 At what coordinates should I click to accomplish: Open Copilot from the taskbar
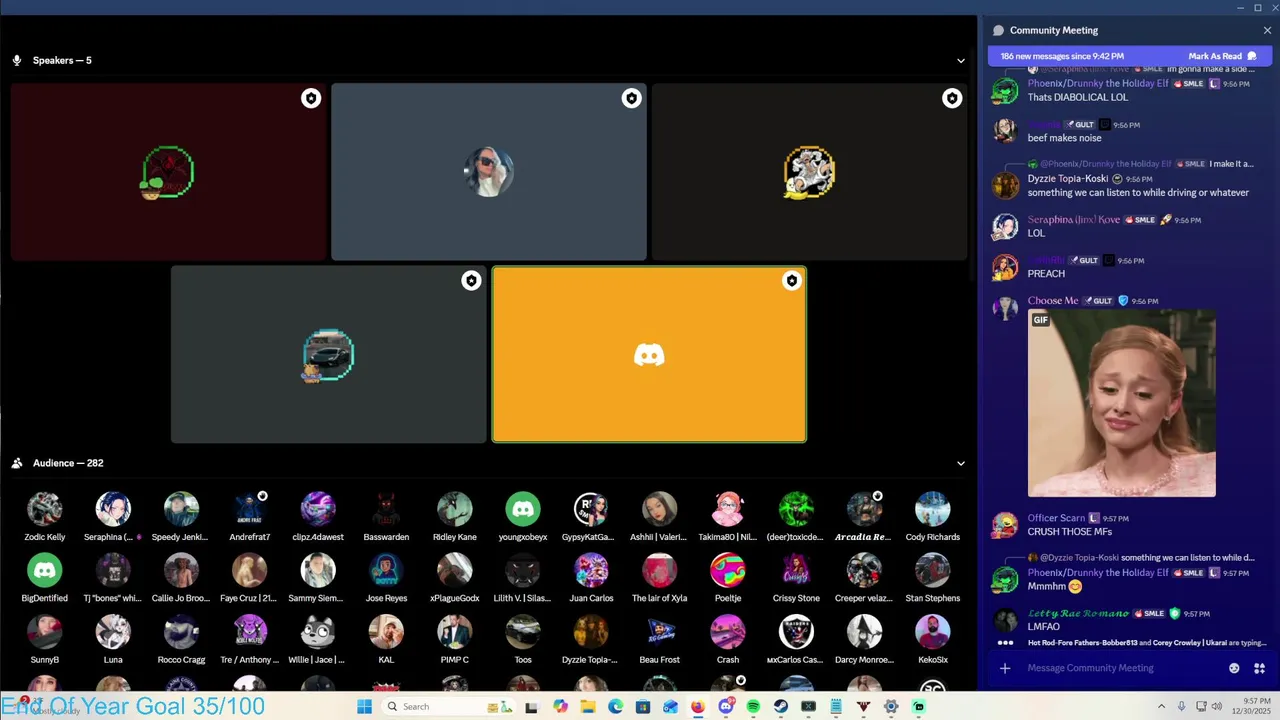560,706
